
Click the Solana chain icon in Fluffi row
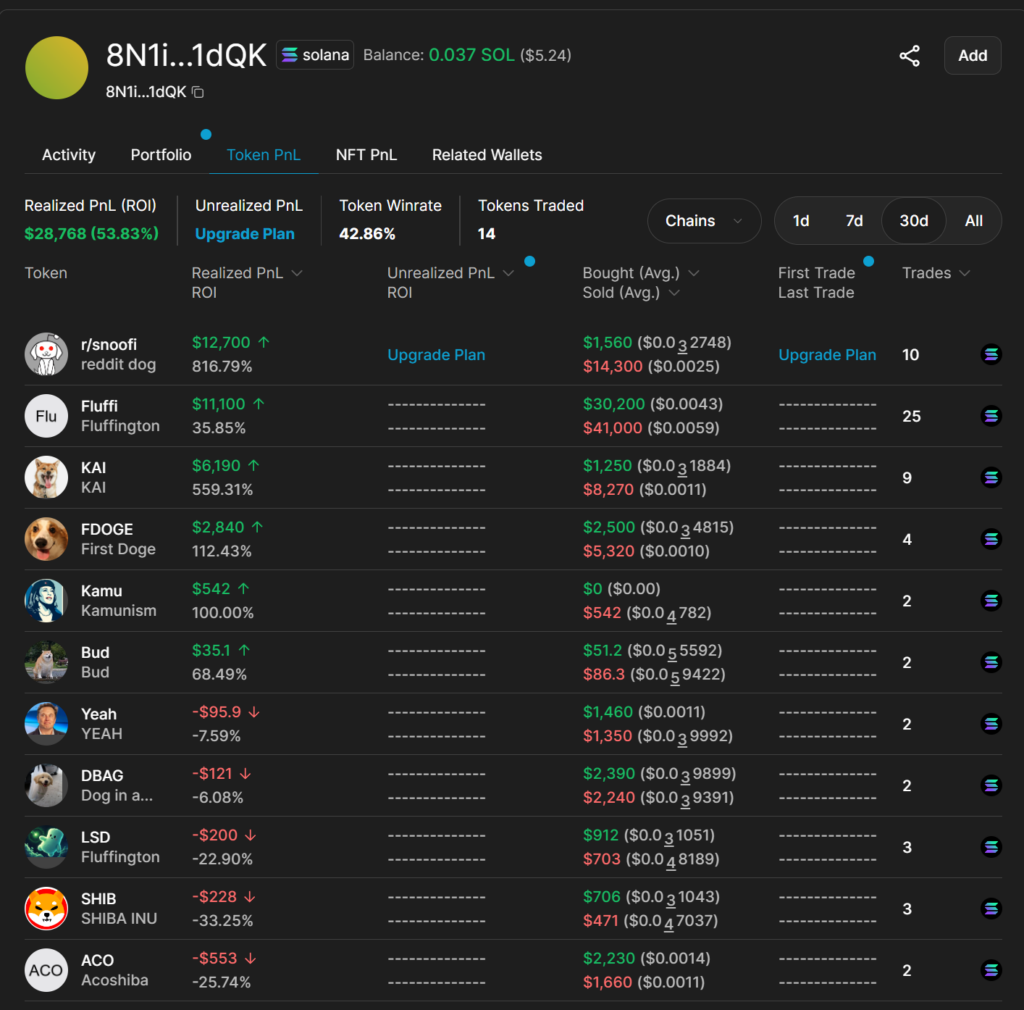click(x=990, y=416)
